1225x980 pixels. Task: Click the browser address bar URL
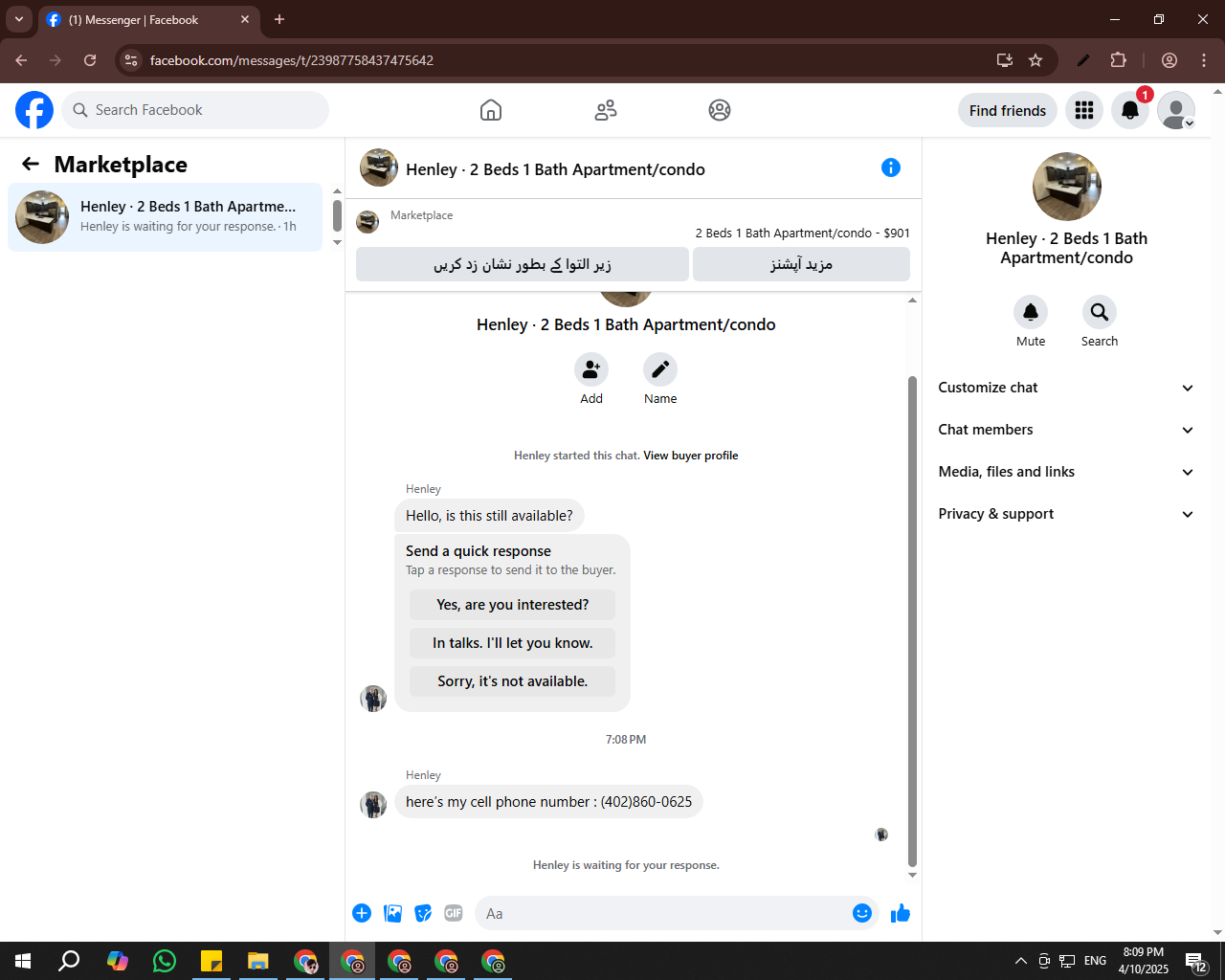click(x=292, y=60)
